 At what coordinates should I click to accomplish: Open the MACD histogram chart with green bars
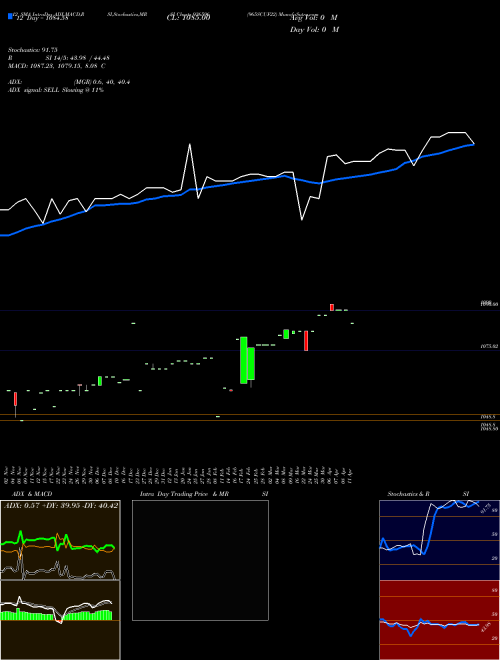click(x=60, y=620)
